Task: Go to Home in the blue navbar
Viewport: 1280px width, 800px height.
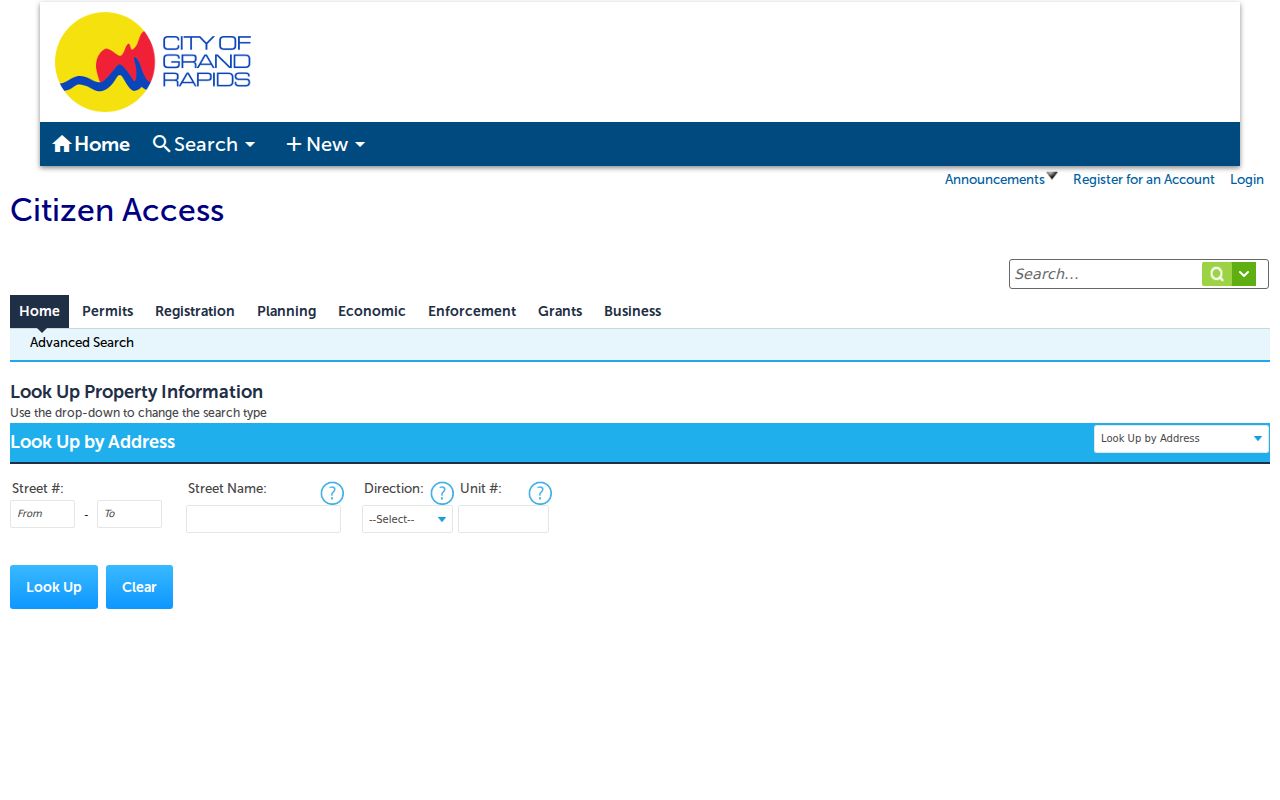Action: point(91,144)
